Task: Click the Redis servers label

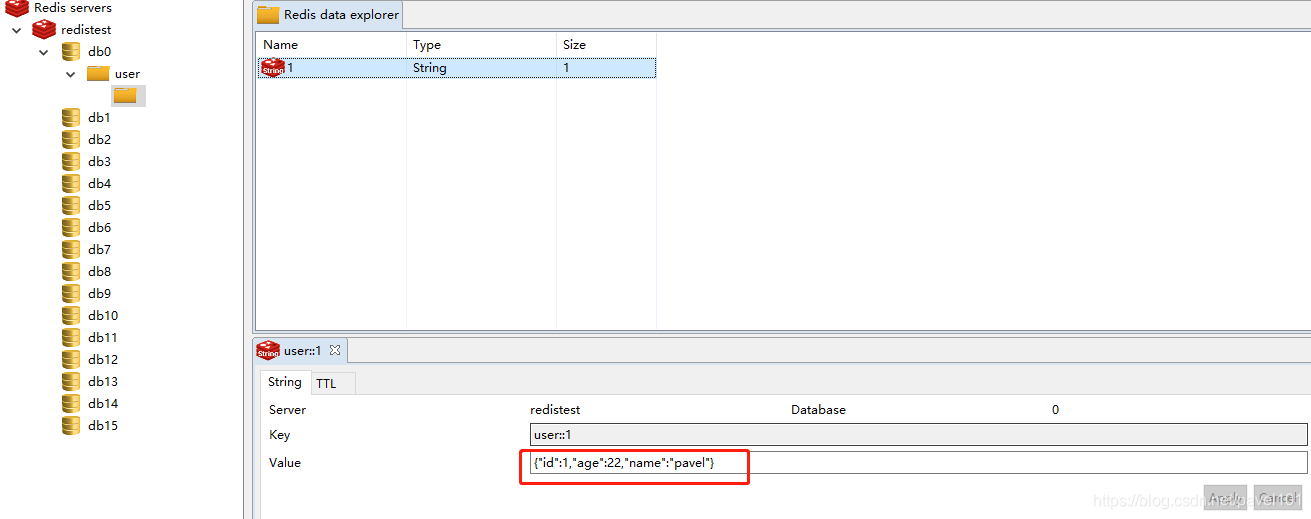Action: pyautogui.click(x=73, y=8)
